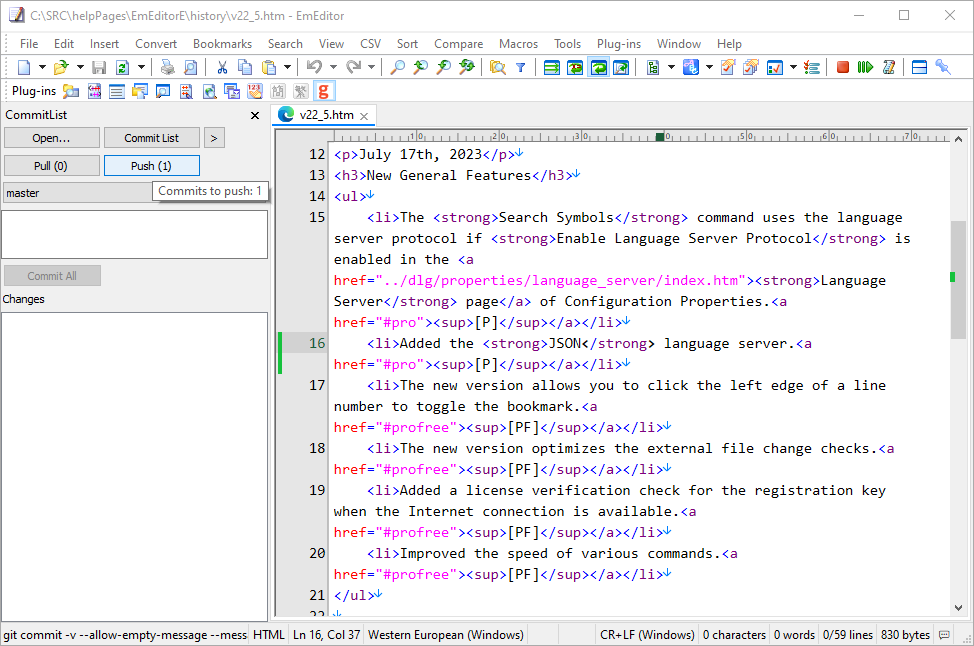Image resolution: width=974 pixels, height=646 pixels.
Task: Click the Redo arrow icon
Action: pyautogui.click(x=353, y=67)
